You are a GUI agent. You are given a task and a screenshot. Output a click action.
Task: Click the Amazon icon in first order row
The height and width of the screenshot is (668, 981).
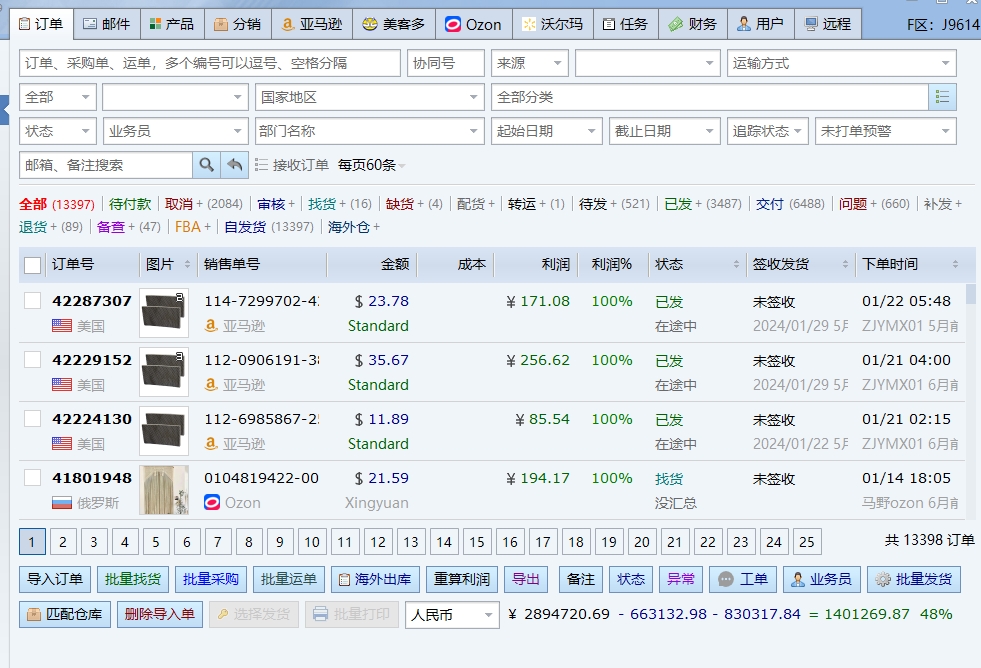pos(211,326)
